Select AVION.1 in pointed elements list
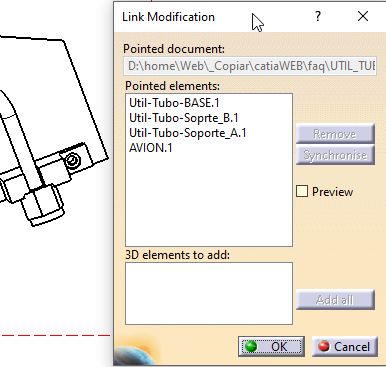Viewport: 386px width, 367px height. (x=151, y=148)
